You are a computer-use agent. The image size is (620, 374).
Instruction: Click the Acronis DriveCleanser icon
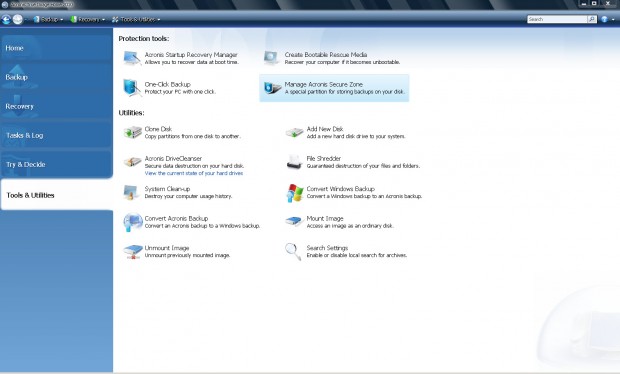(x=132, y=162)
